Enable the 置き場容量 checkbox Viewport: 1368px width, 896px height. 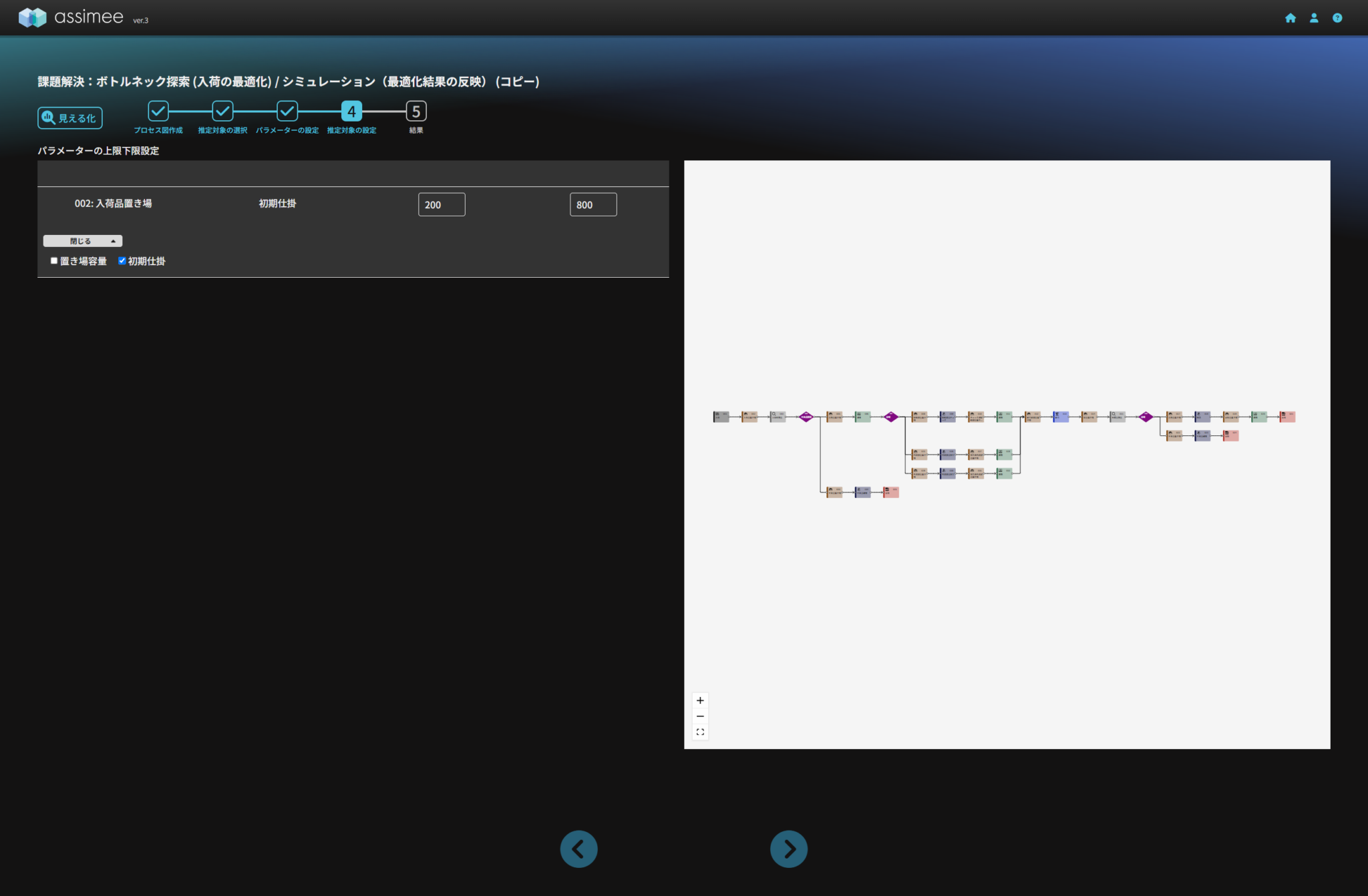click(x=54, y=261)
